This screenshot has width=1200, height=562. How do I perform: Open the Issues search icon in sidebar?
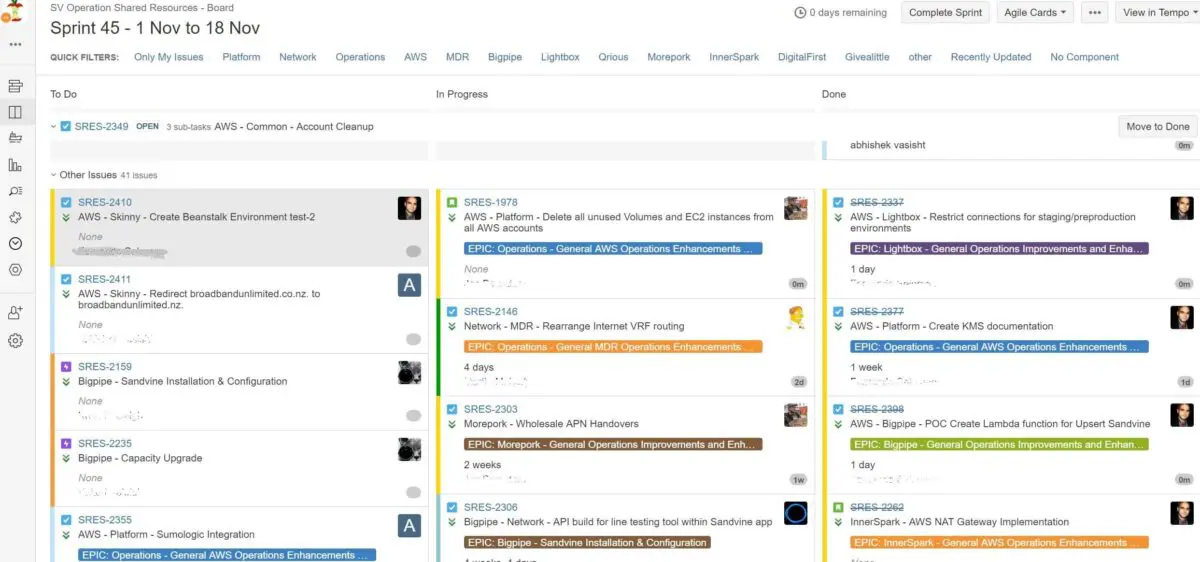(15, 191)
